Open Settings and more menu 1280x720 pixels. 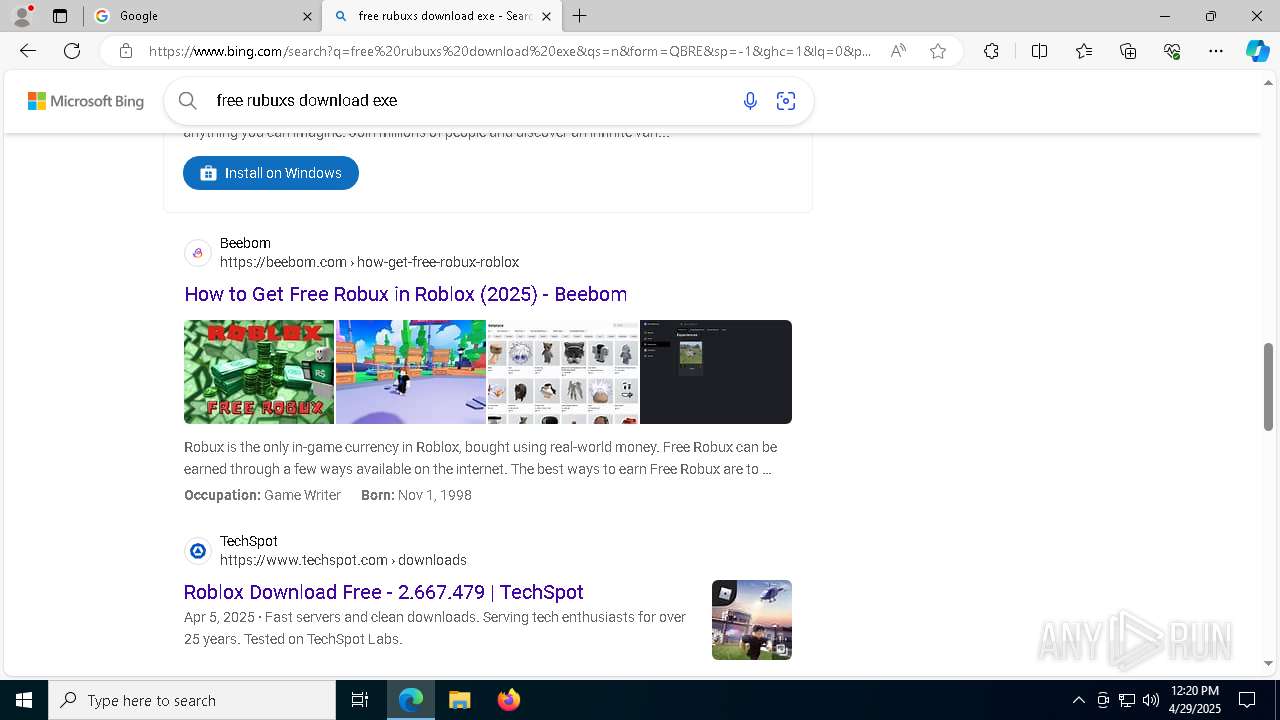tap(1216, 51)
